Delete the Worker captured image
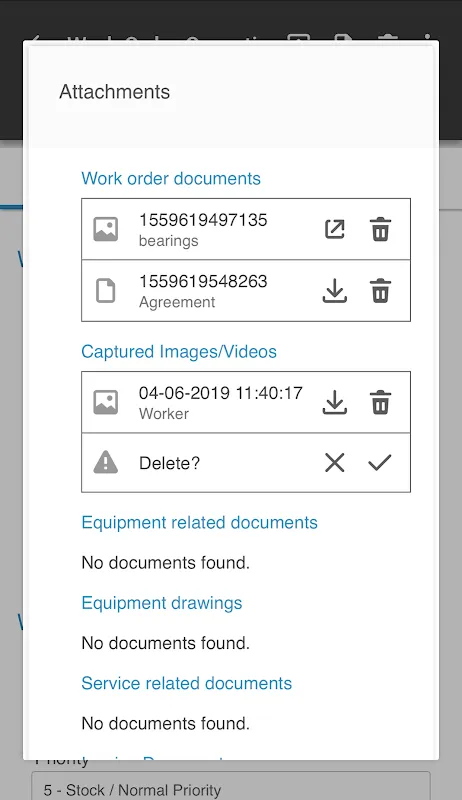The height and width of the screenshot is (800, 462). (380, 403)
